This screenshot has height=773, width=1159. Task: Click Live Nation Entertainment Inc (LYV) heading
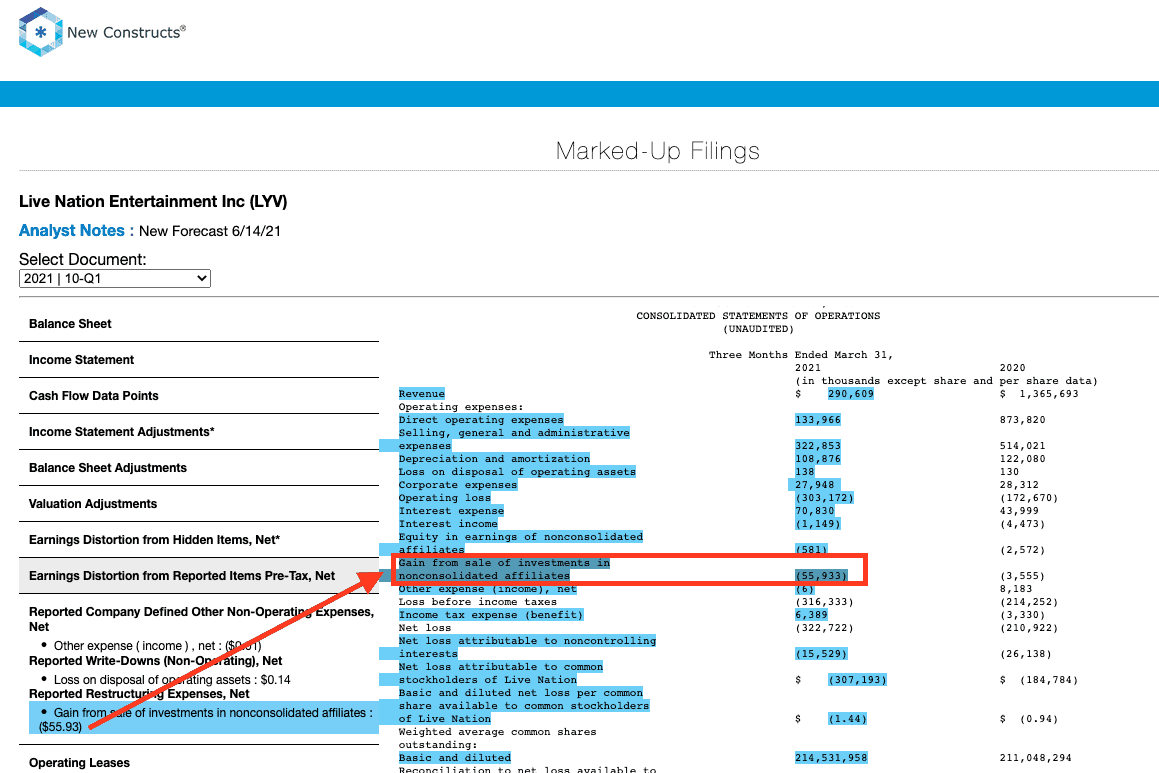tap(153, 202)
